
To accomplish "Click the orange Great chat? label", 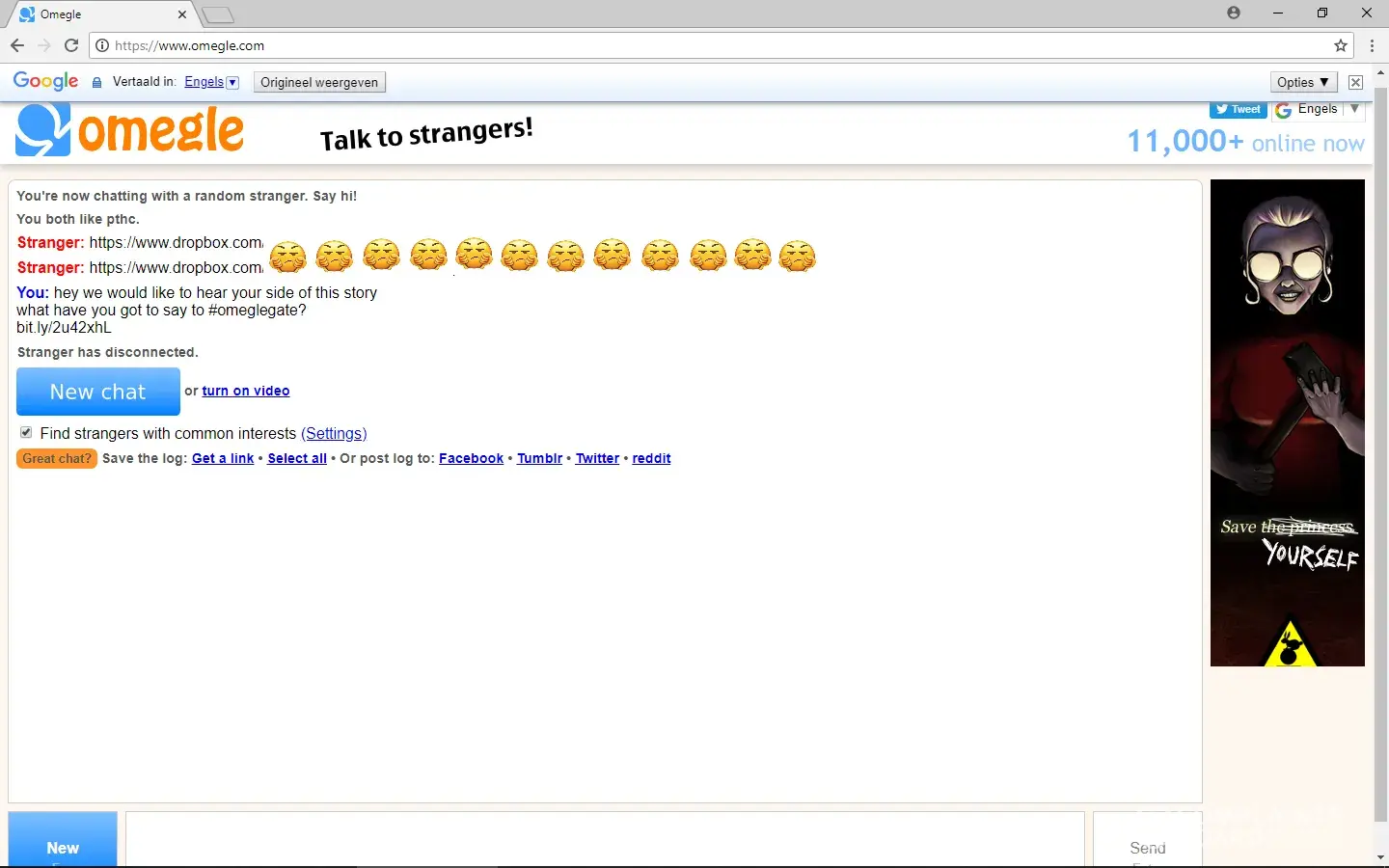I will click(57, 459).
